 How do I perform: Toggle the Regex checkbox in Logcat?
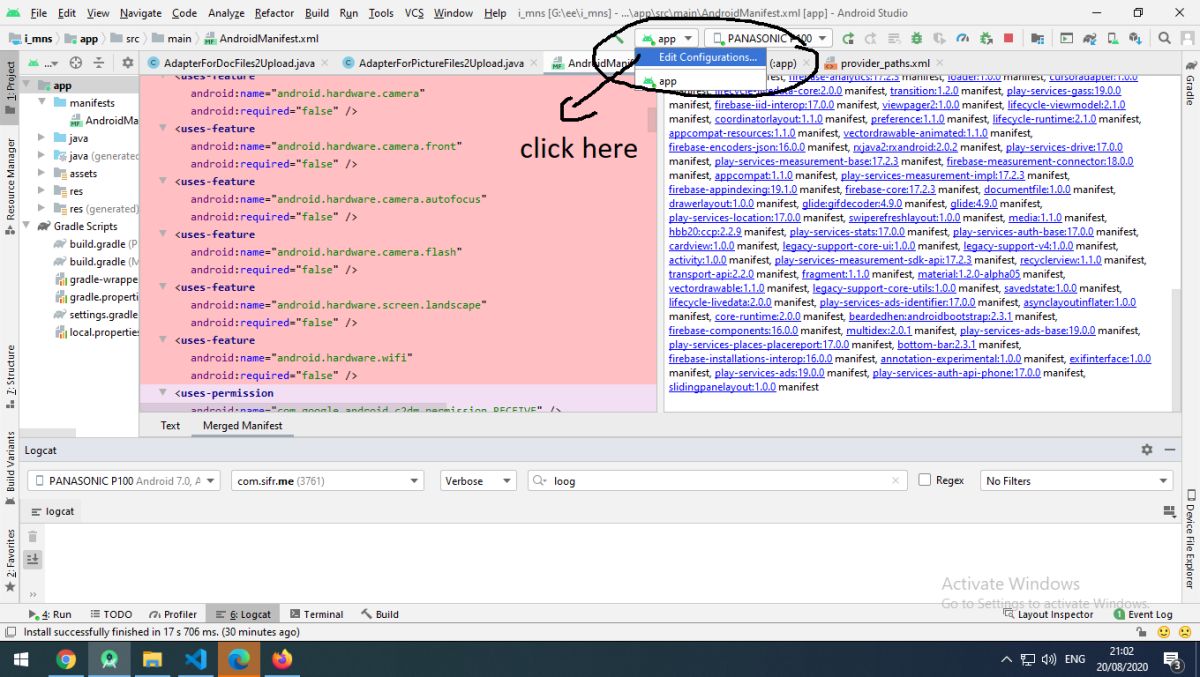click(924, 480)
